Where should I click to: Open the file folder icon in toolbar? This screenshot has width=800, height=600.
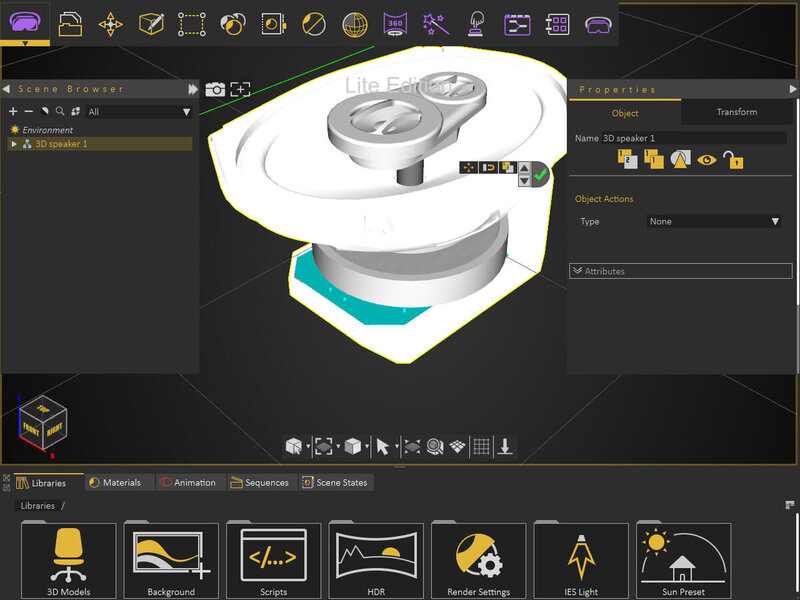pyautogui.click(x=70, y=22)
